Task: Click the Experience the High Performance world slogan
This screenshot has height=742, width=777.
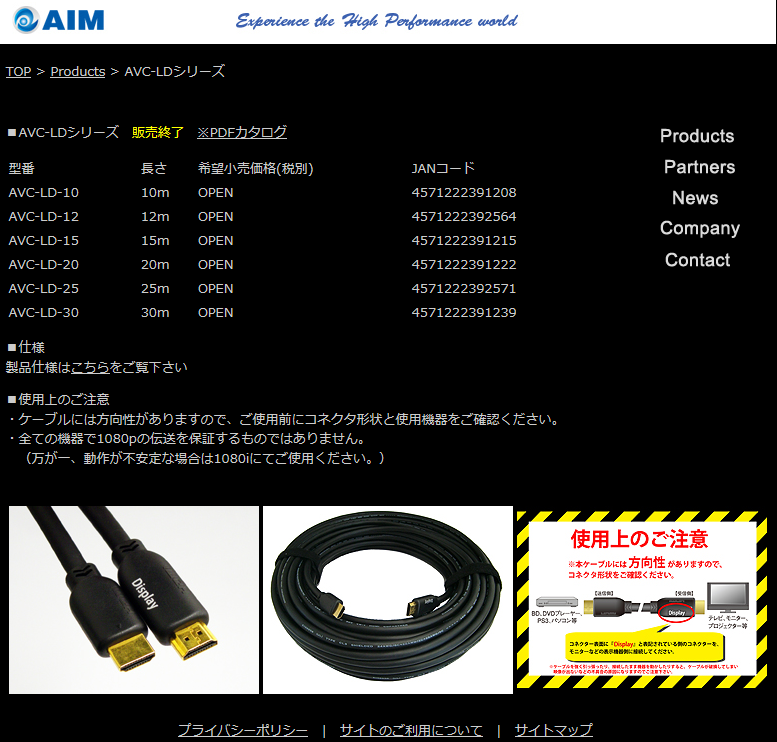Action: [x=377, y=21]
